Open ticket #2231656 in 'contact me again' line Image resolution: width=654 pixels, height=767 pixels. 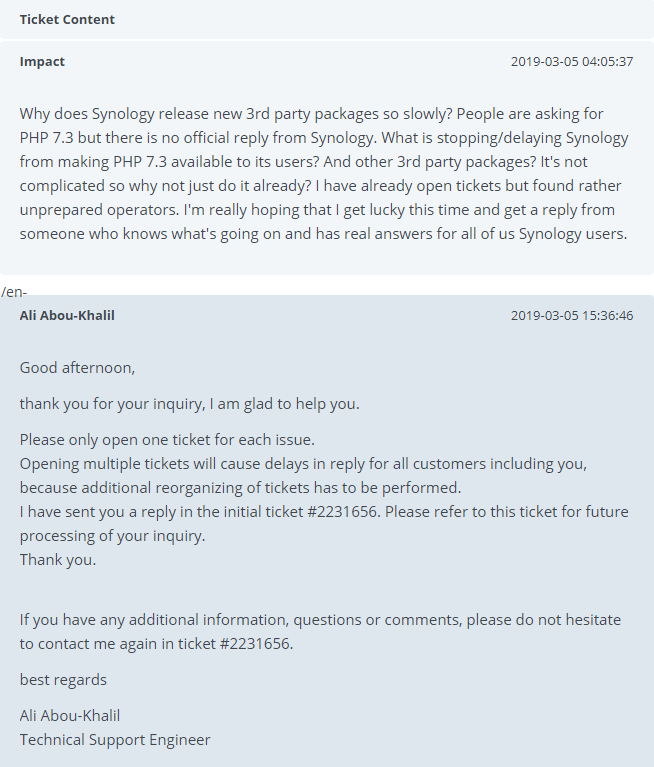[255, 644]
